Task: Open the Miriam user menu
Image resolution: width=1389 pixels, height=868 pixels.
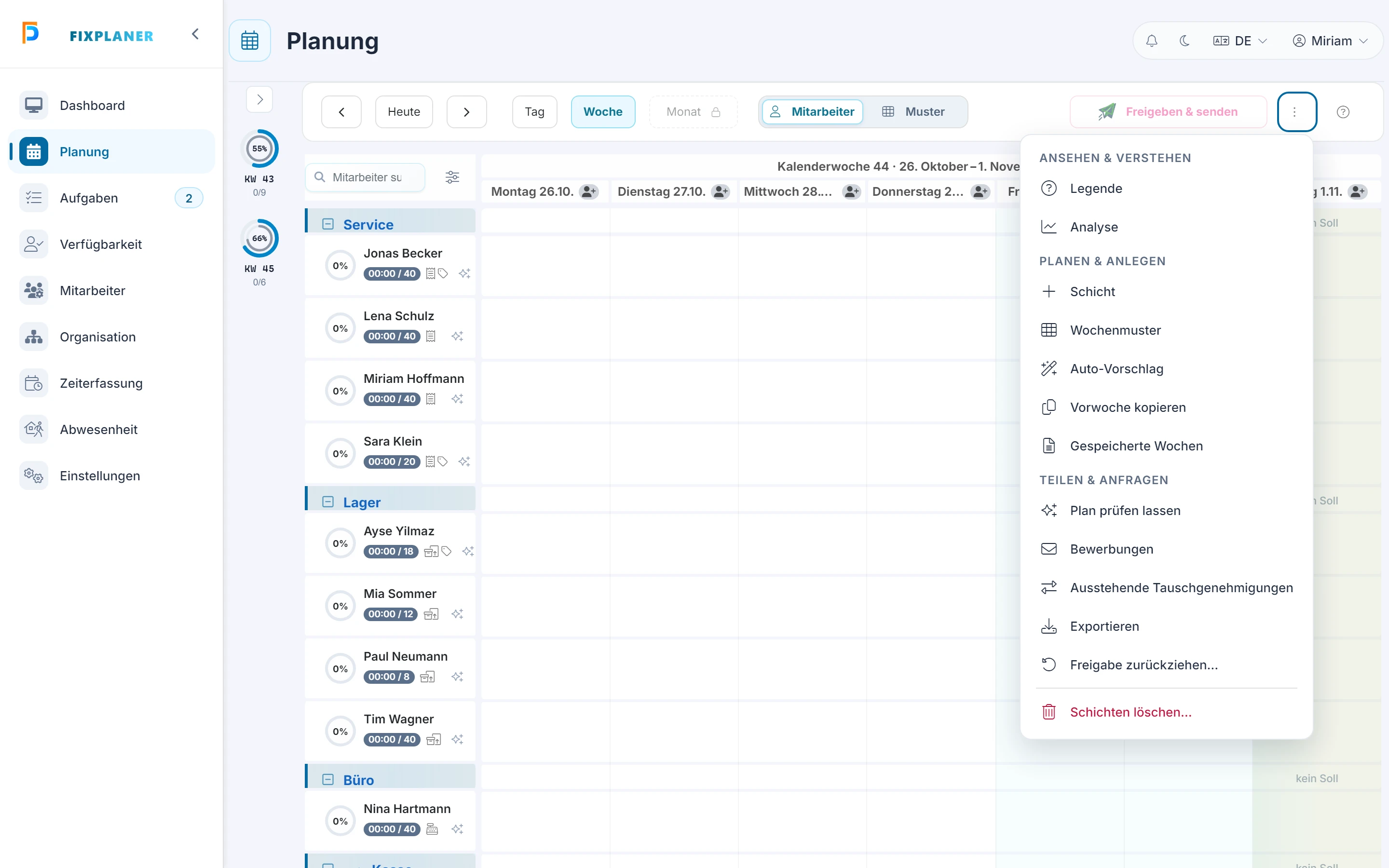Action: coord(1331,41)
